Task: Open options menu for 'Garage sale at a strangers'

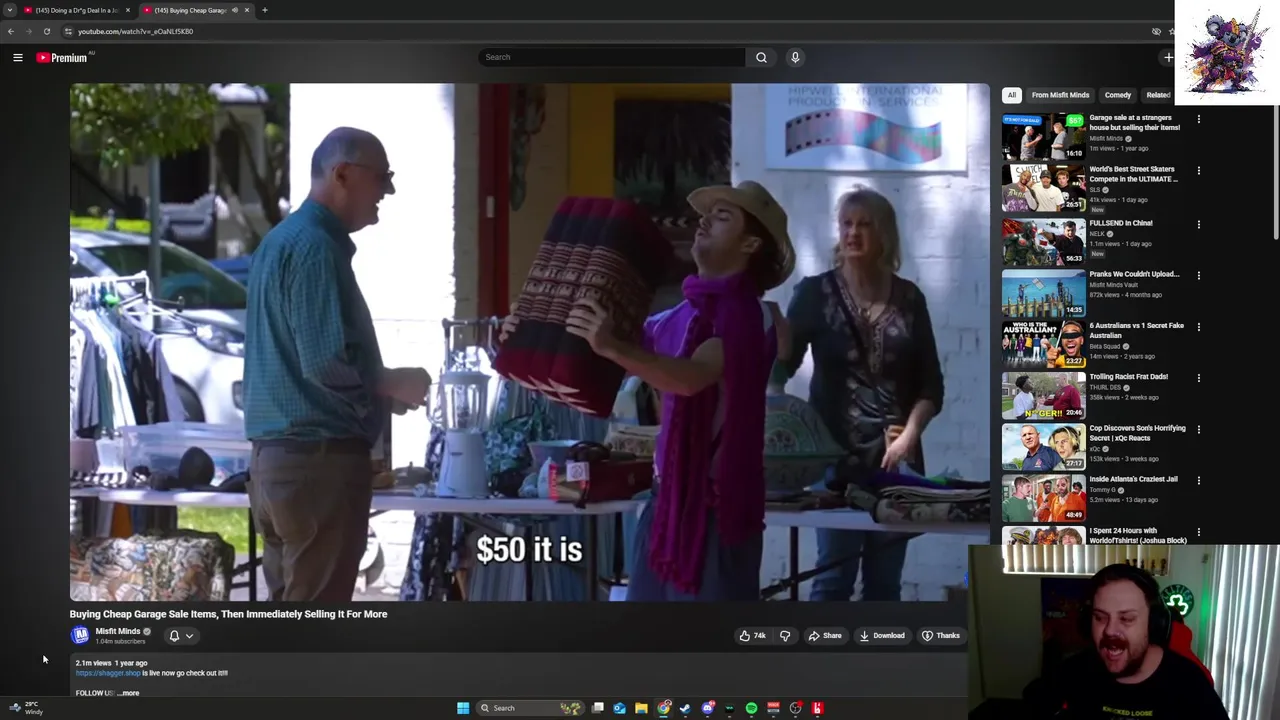Action: coord(1198,120)
